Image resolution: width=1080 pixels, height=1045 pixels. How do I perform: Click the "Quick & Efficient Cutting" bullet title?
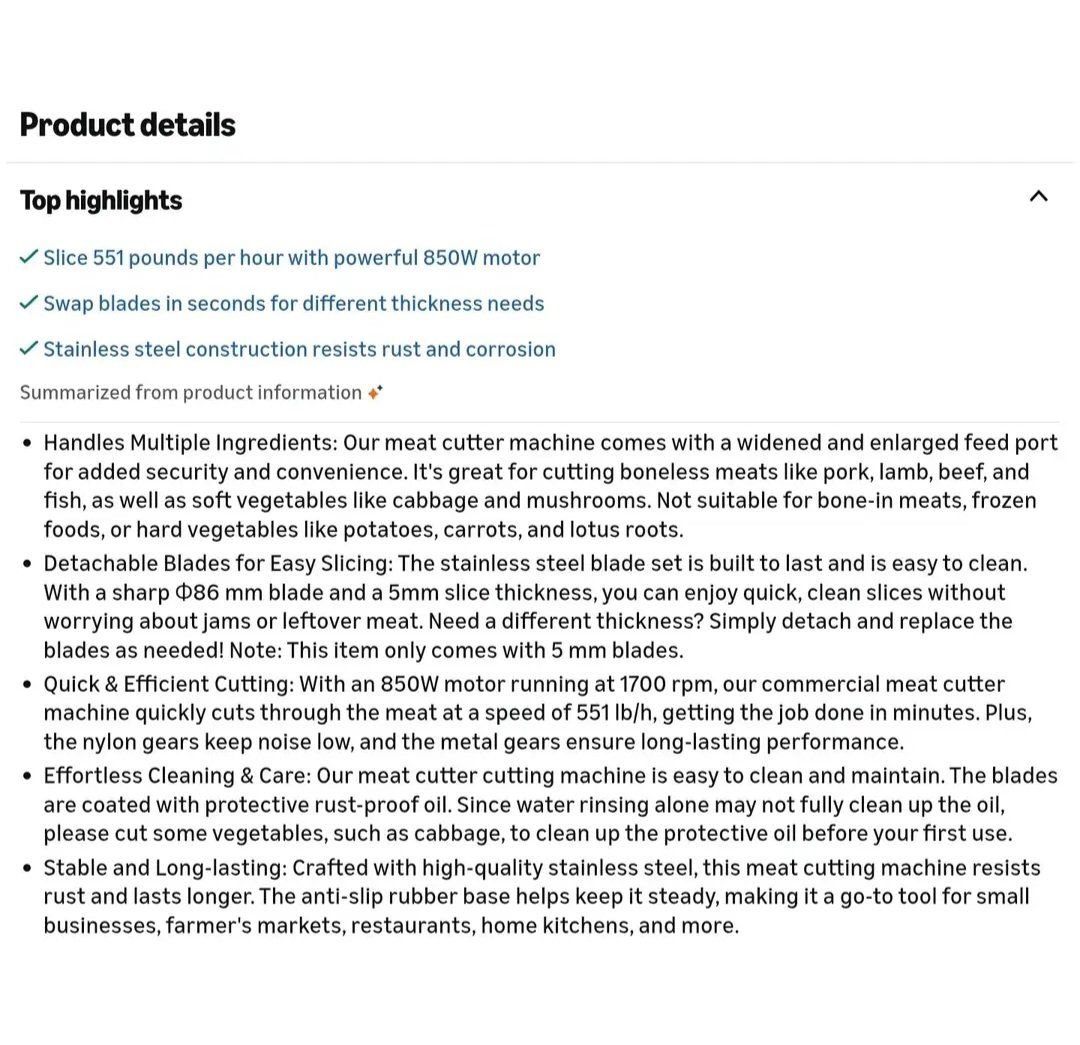pos(166,685)
